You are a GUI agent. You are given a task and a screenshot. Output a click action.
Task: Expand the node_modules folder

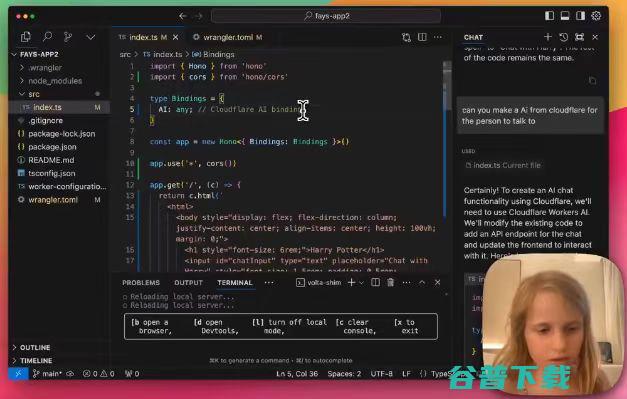(55, 81)
